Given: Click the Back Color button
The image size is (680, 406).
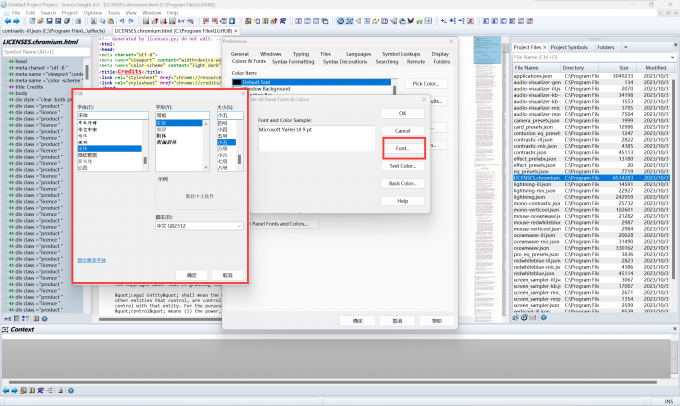Looking at the screenshot, I should pos(402,183).
